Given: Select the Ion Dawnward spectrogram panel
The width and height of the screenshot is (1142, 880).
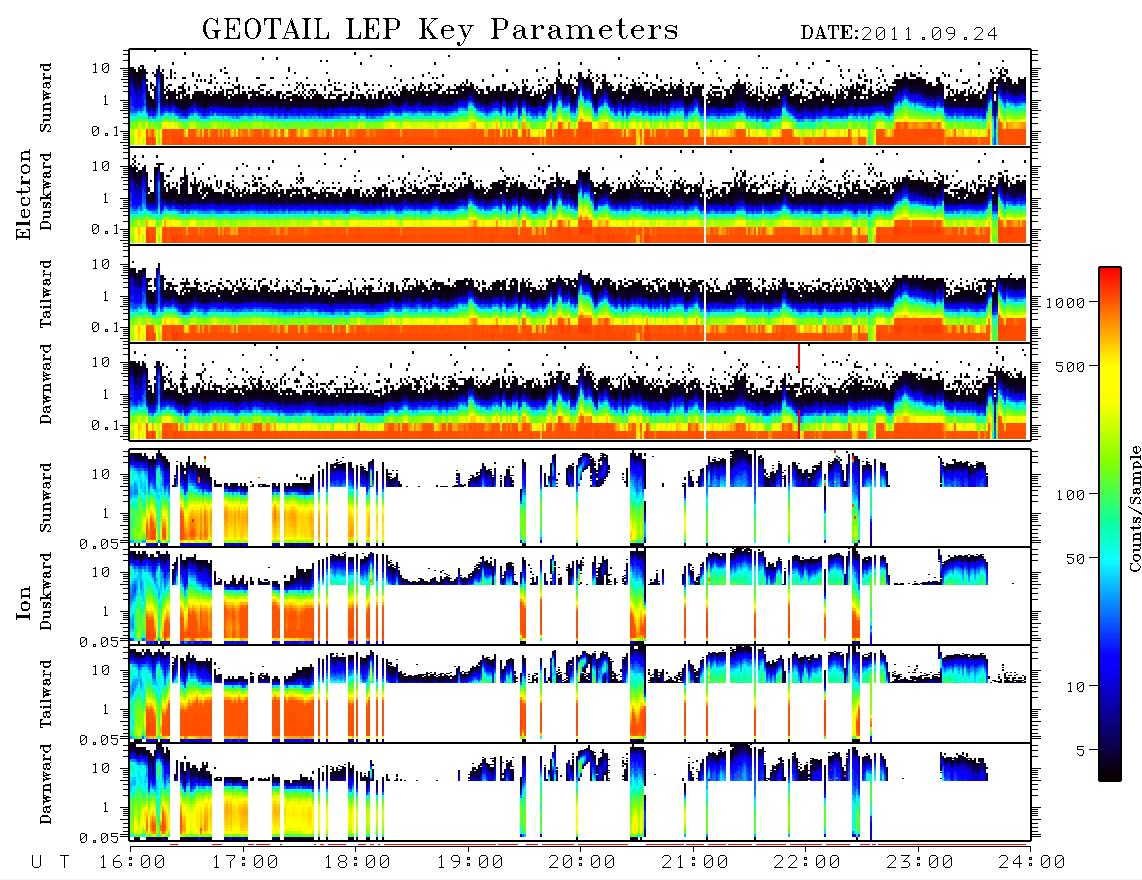Looking at the screenshot, I should pos(580,791).
